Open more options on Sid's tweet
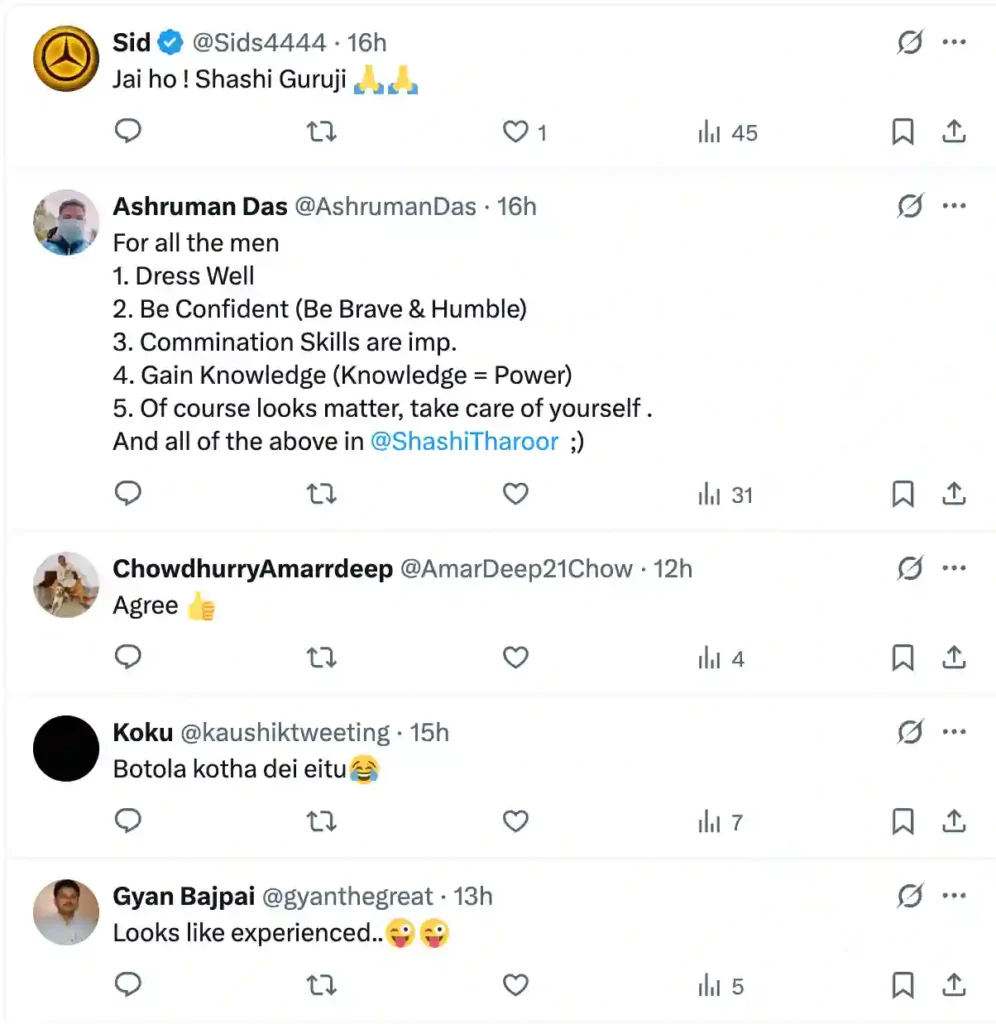 (954, 43)
